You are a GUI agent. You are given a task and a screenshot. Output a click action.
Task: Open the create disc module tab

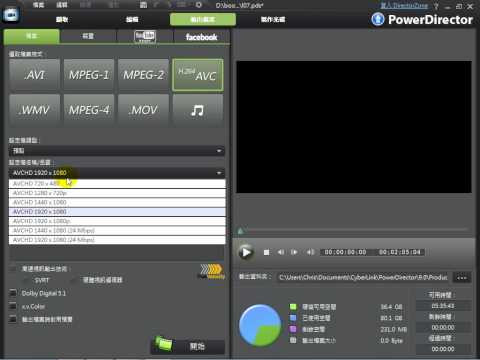[273, 19]
